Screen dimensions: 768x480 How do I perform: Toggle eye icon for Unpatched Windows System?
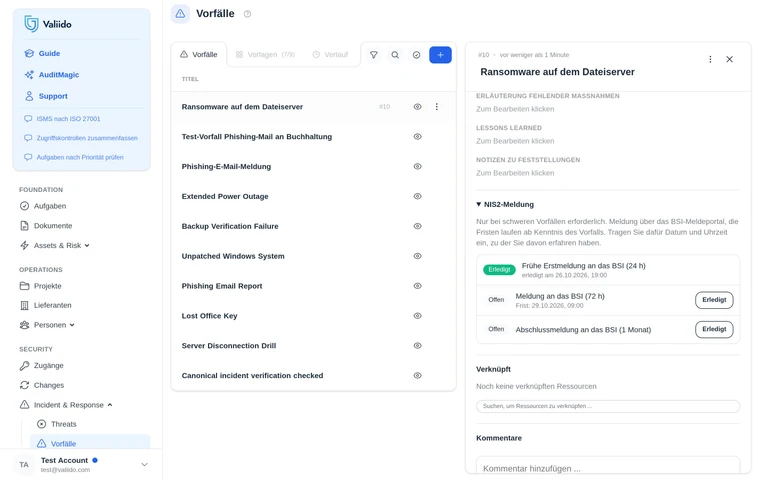pyautogui.click(x=417, y=256)
